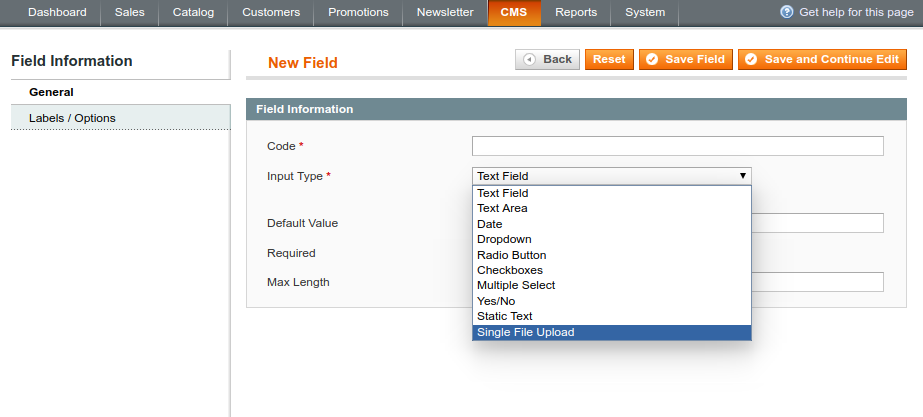Choose Radio Button from the list
This screenshot has height=417, width=923.
(511, 255)
